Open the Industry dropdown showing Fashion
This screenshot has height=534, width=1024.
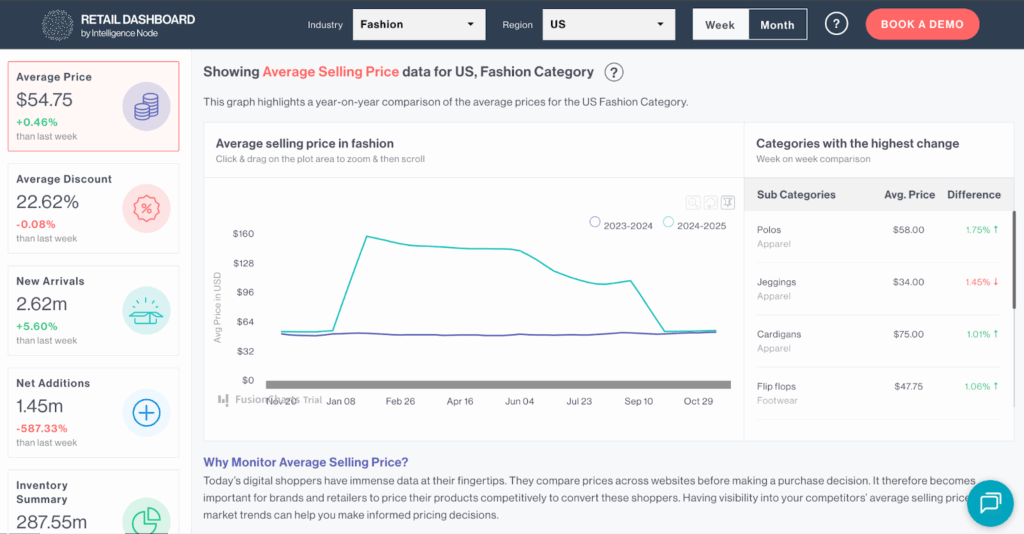418,25
